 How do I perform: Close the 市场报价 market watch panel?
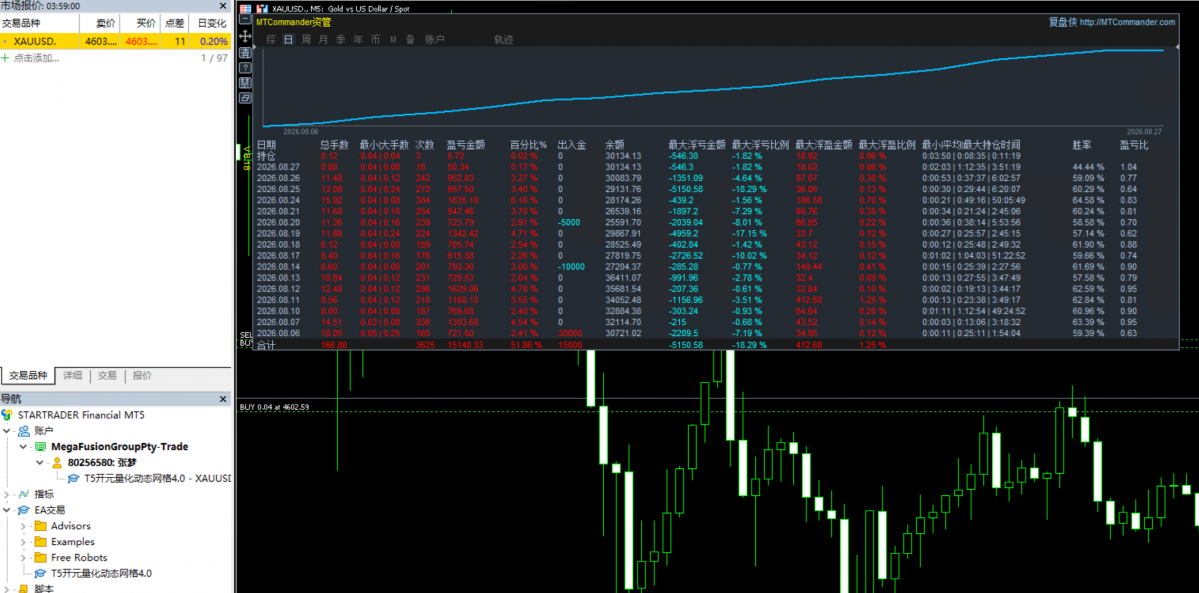(223, 6)
